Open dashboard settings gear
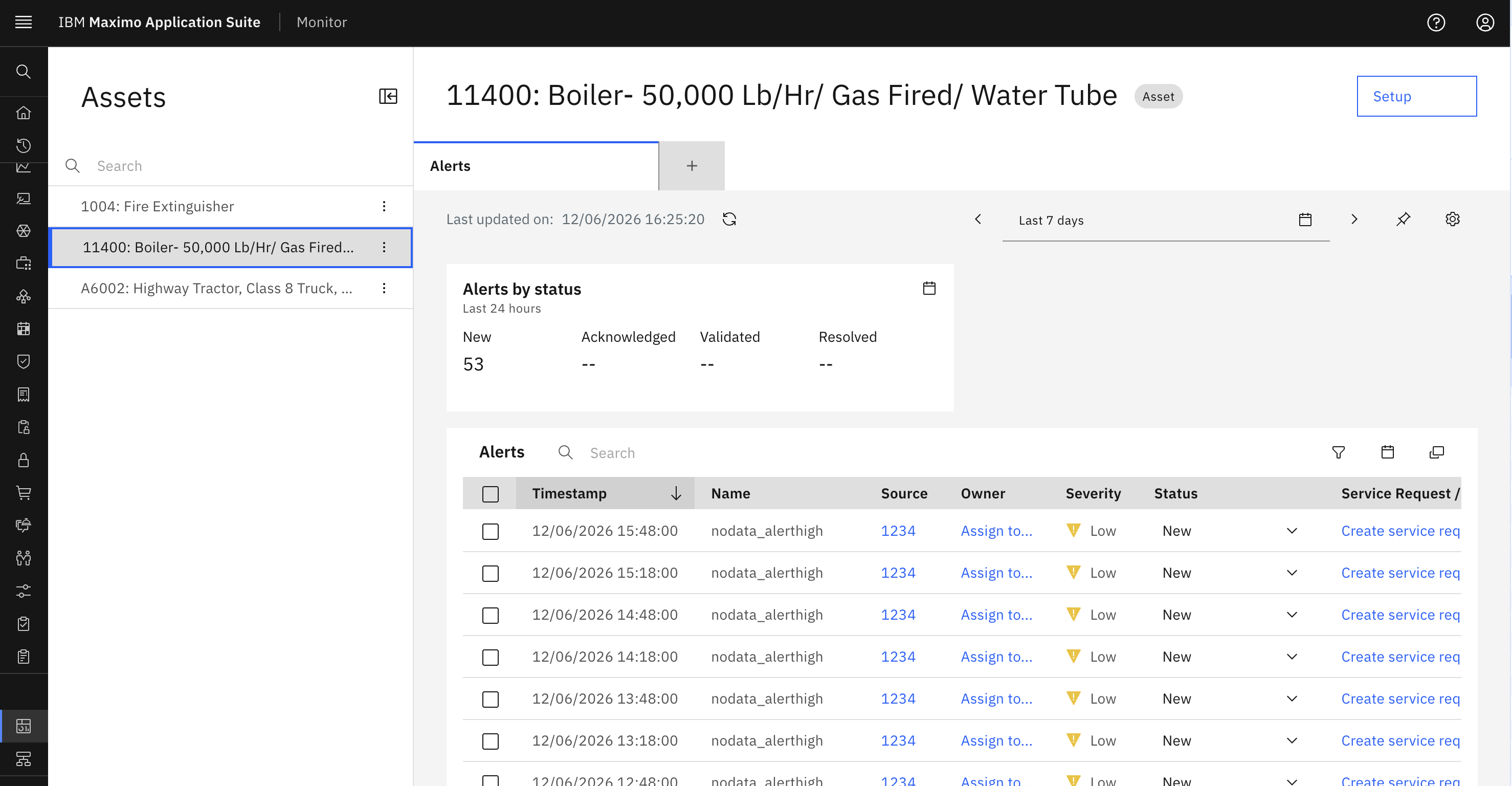Image resolution: width=1512 pixels, height=786 pixels. [x=1452, y=219]
